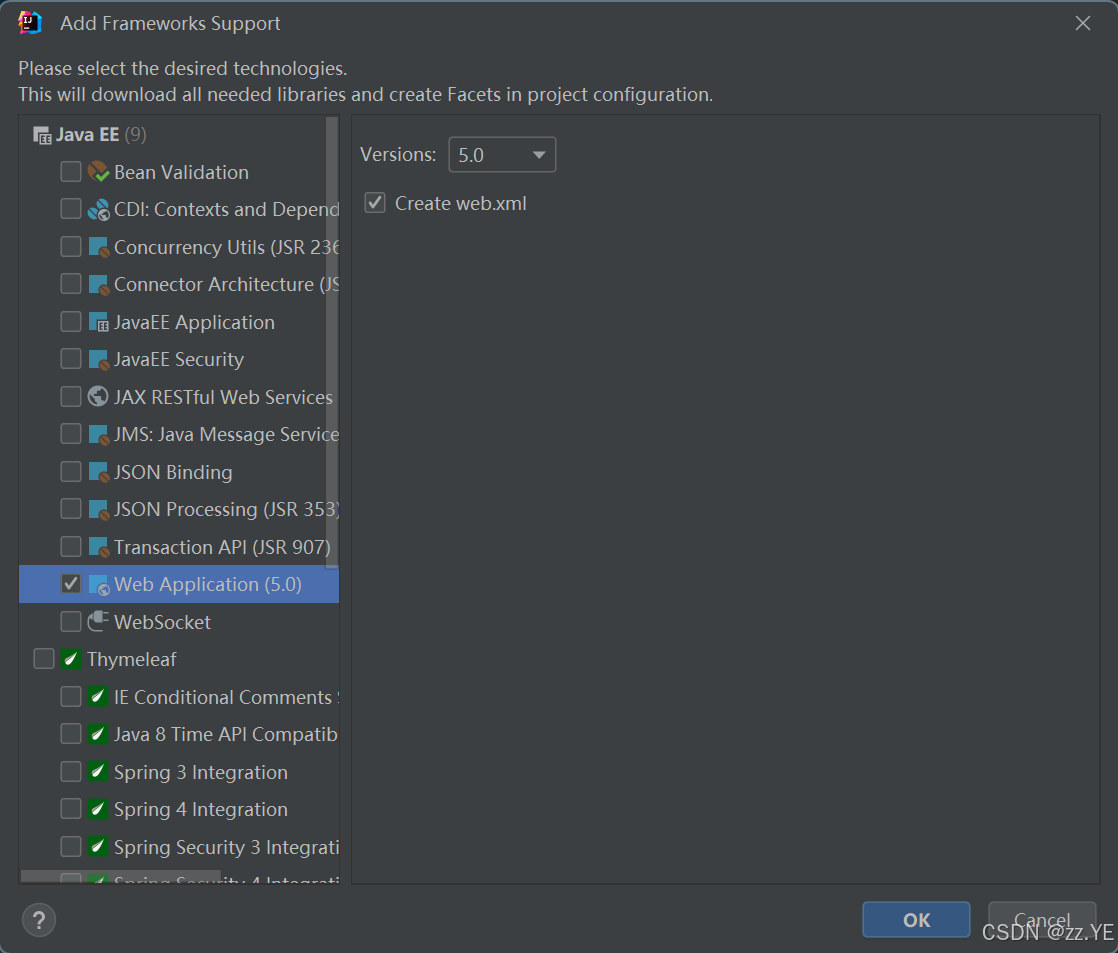Click the vertical scrollbar of the framework list
The image size is (1118, 953).
(x=332, y=342)
